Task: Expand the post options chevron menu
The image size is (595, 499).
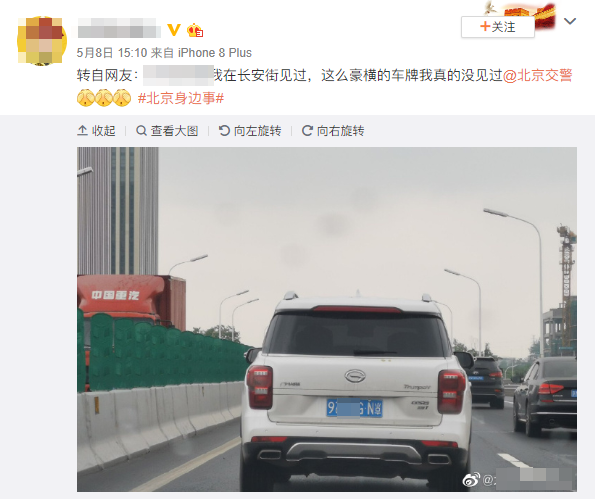Action: [x=570, y=21]
